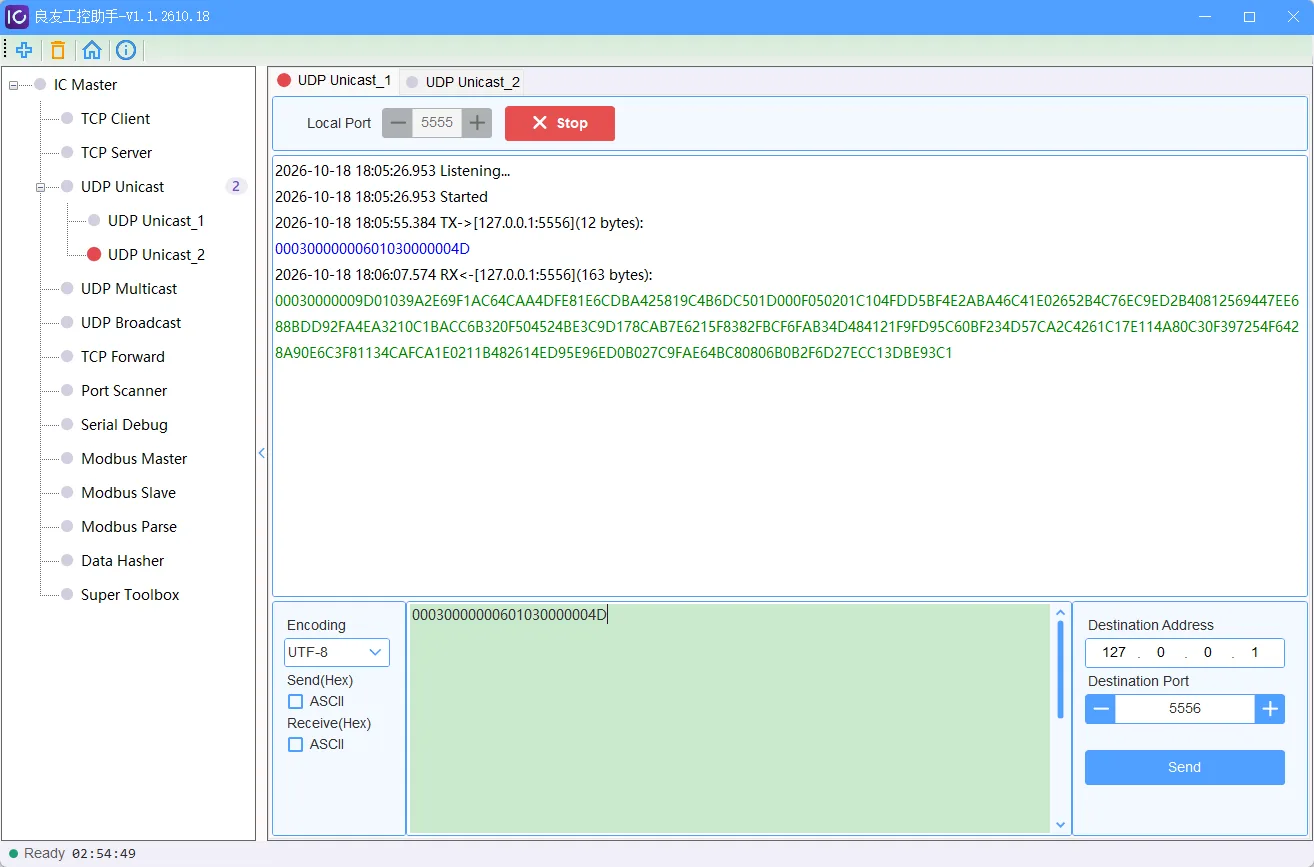Enable the Receive(Hex) ASCII checkbox
The height and width of the screenshot is (867, 1314).
click(x=295, y=744)
